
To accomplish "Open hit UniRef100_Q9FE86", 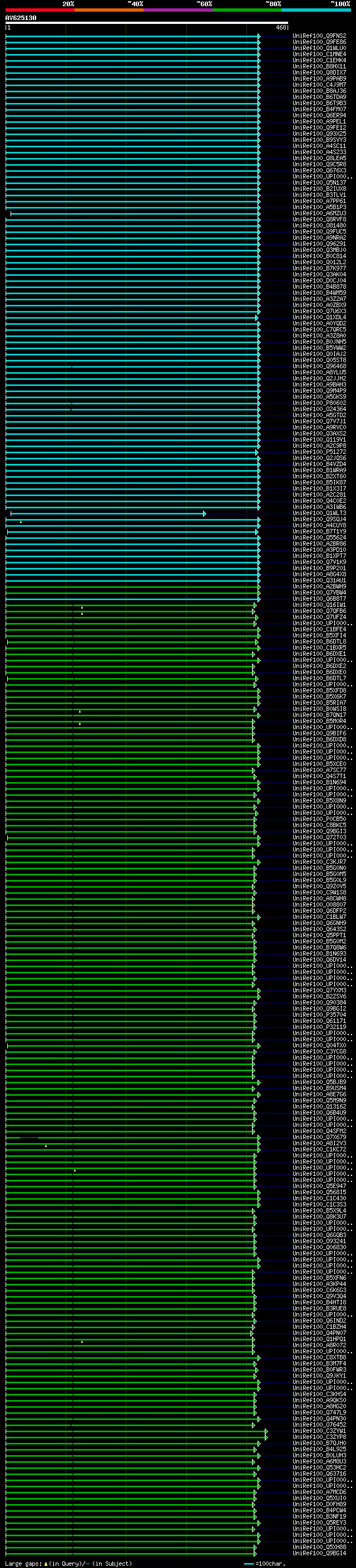I will click(319, 42).
